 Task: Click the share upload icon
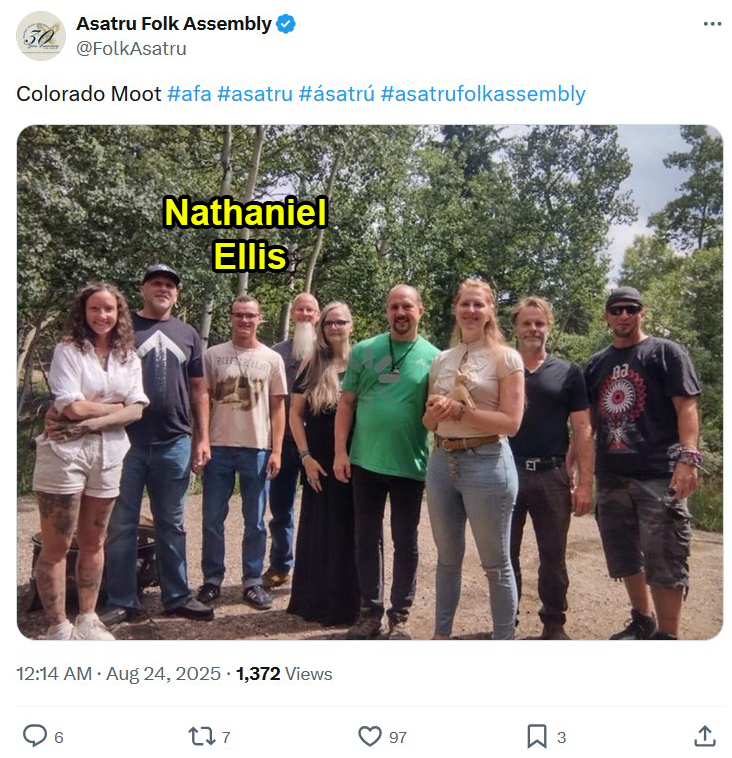pos(705,736)
